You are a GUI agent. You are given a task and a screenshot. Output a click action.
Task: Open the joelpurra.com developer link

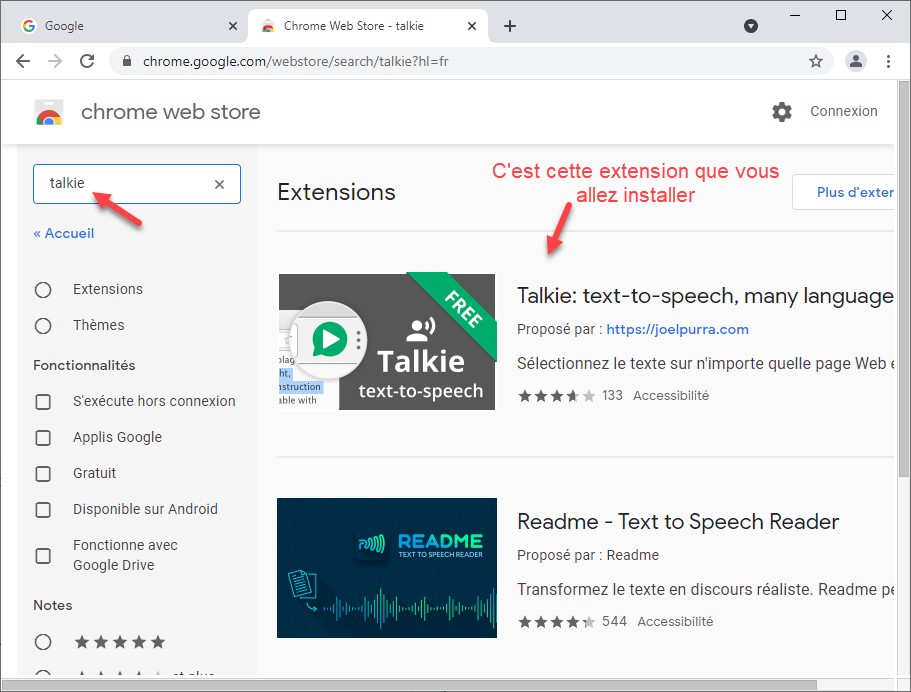(x=677, y=329)
